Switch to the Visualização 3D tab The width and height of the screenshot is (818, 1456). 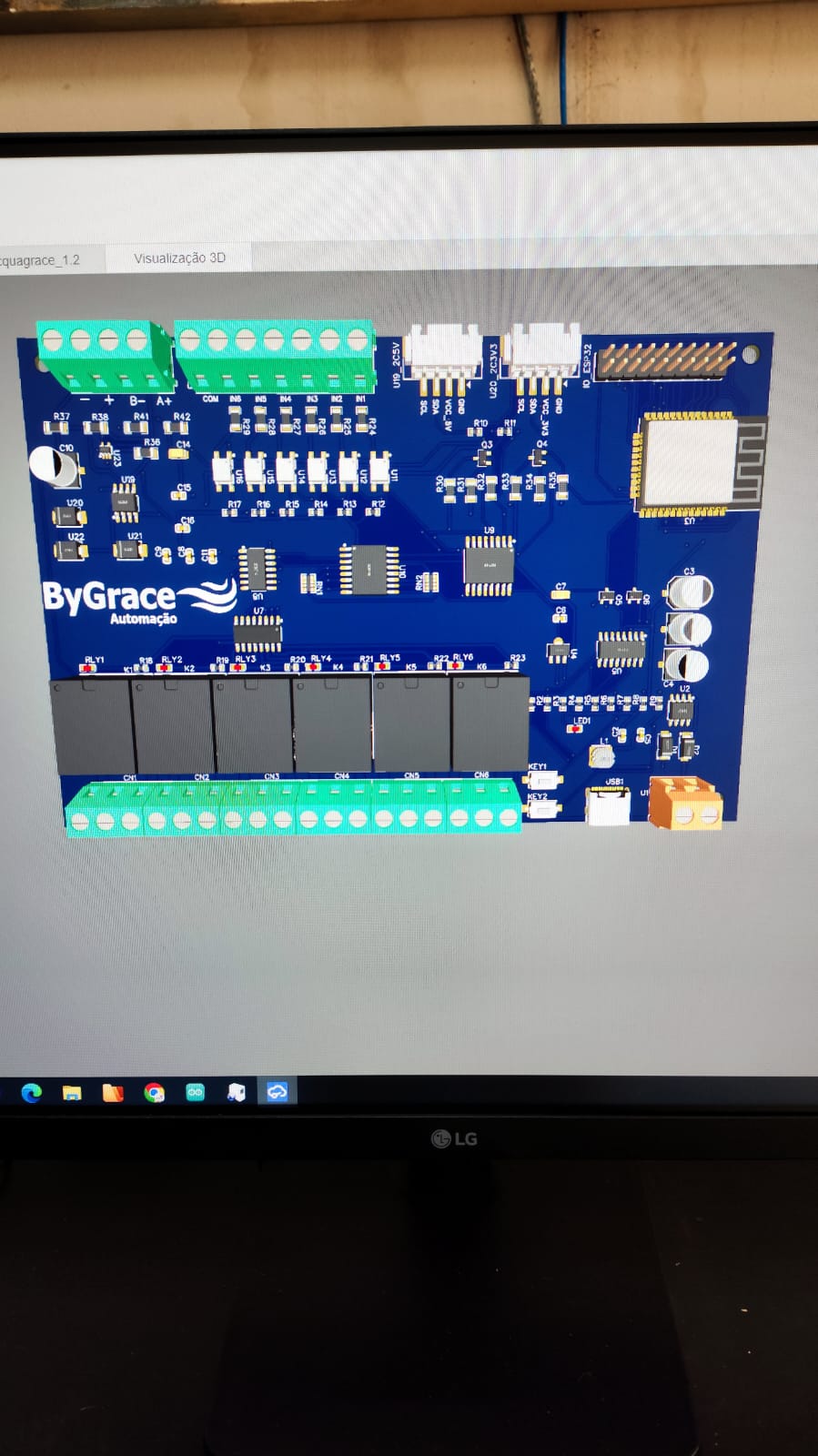tap(179, 258)
